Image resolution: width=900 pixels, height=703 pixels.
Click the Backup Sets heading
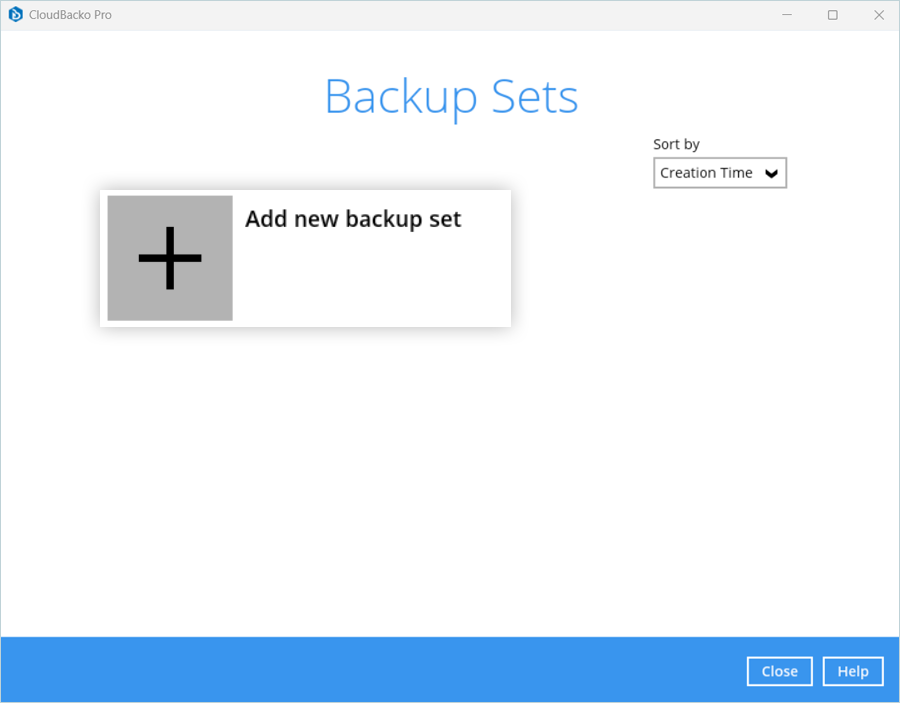pos(451,97)
